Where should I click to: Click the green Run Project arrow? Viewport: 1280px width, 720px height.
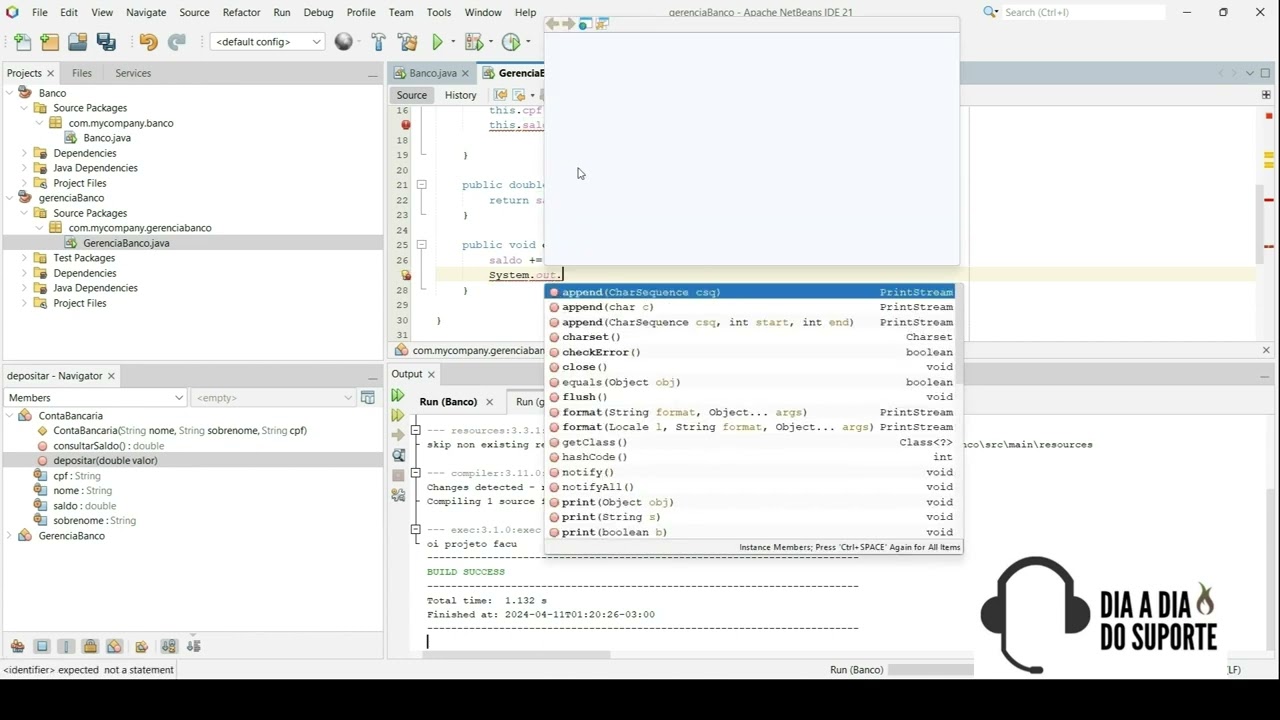(437, 42)
